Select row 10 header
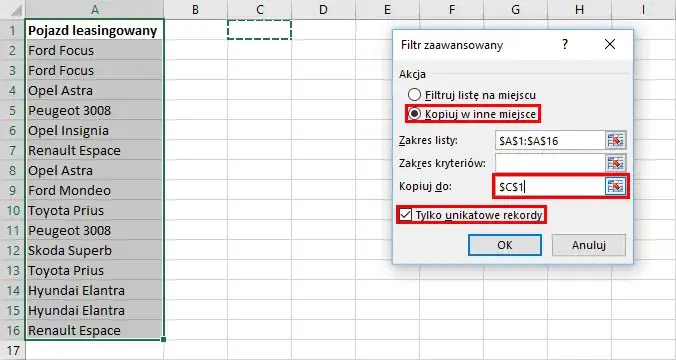The image size is (676, 360). click(13, 210)
